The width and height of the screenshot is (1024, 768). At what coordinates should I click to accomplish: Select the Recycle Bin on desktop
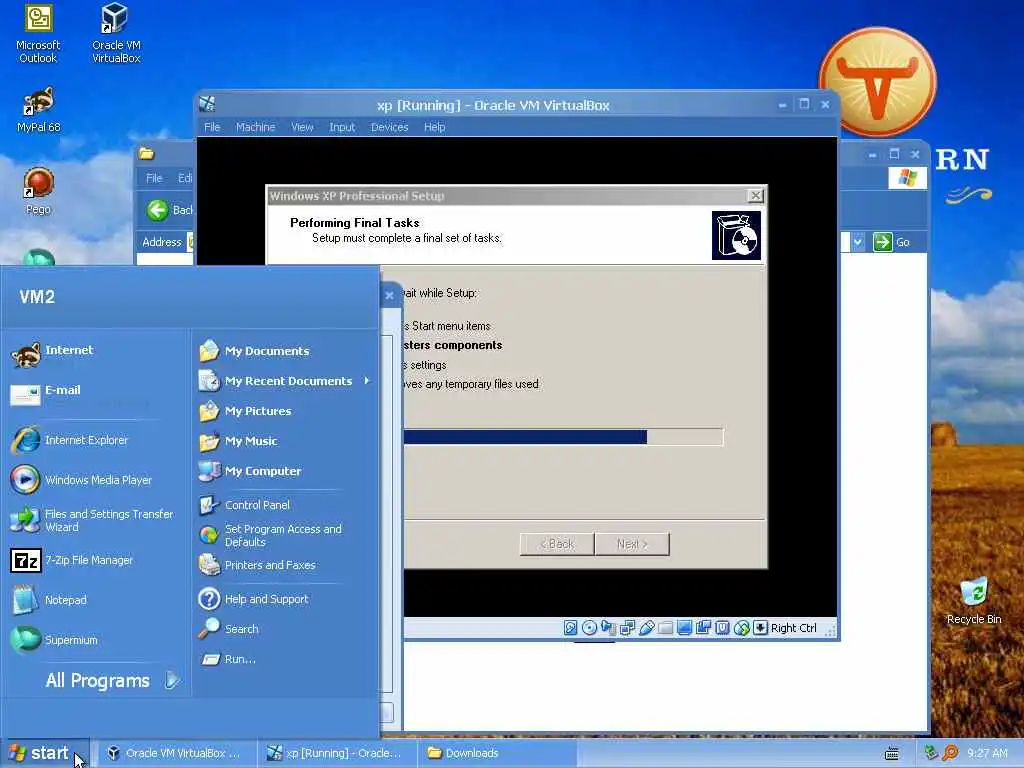(974, 601)
